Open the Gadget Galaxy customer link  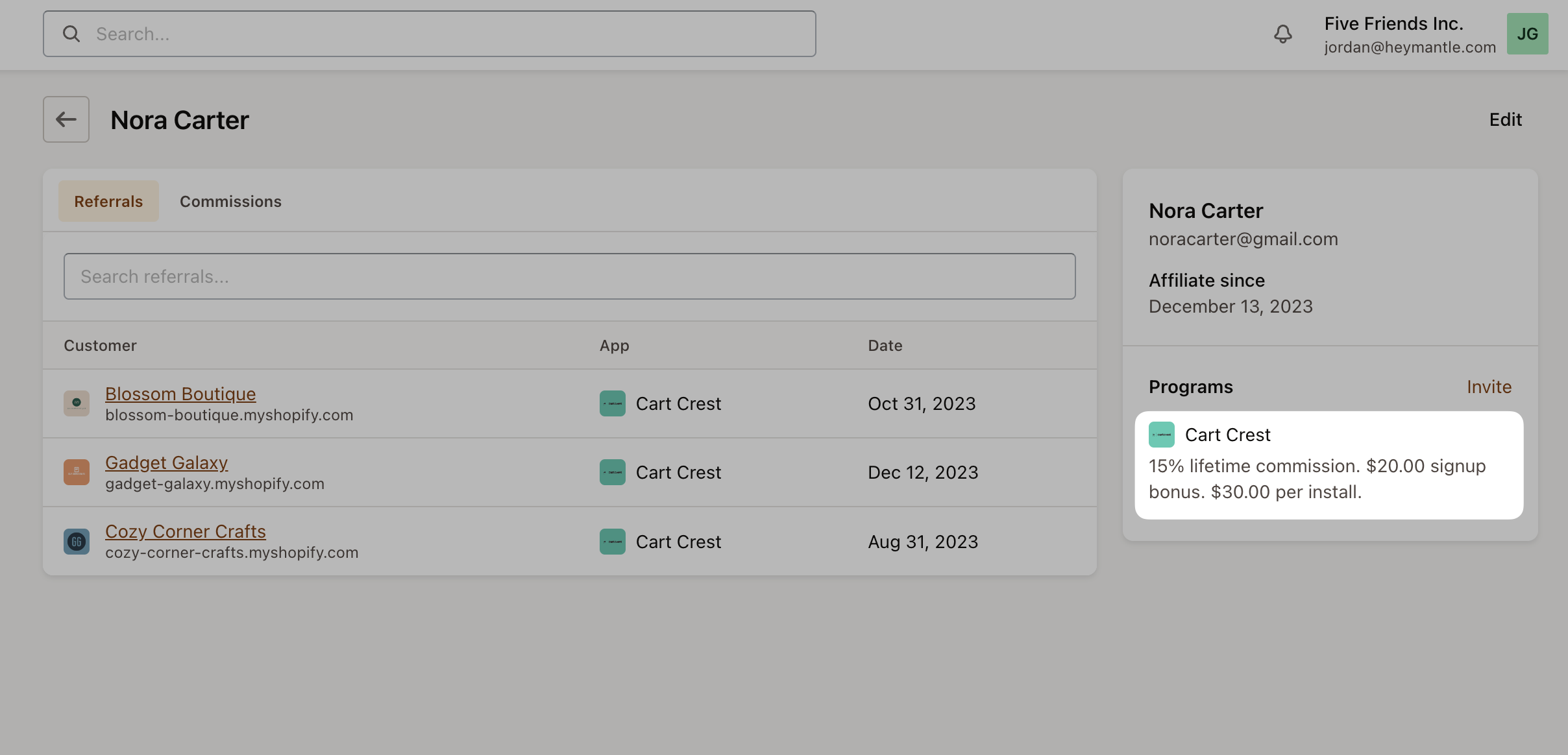tap(167, 462)
